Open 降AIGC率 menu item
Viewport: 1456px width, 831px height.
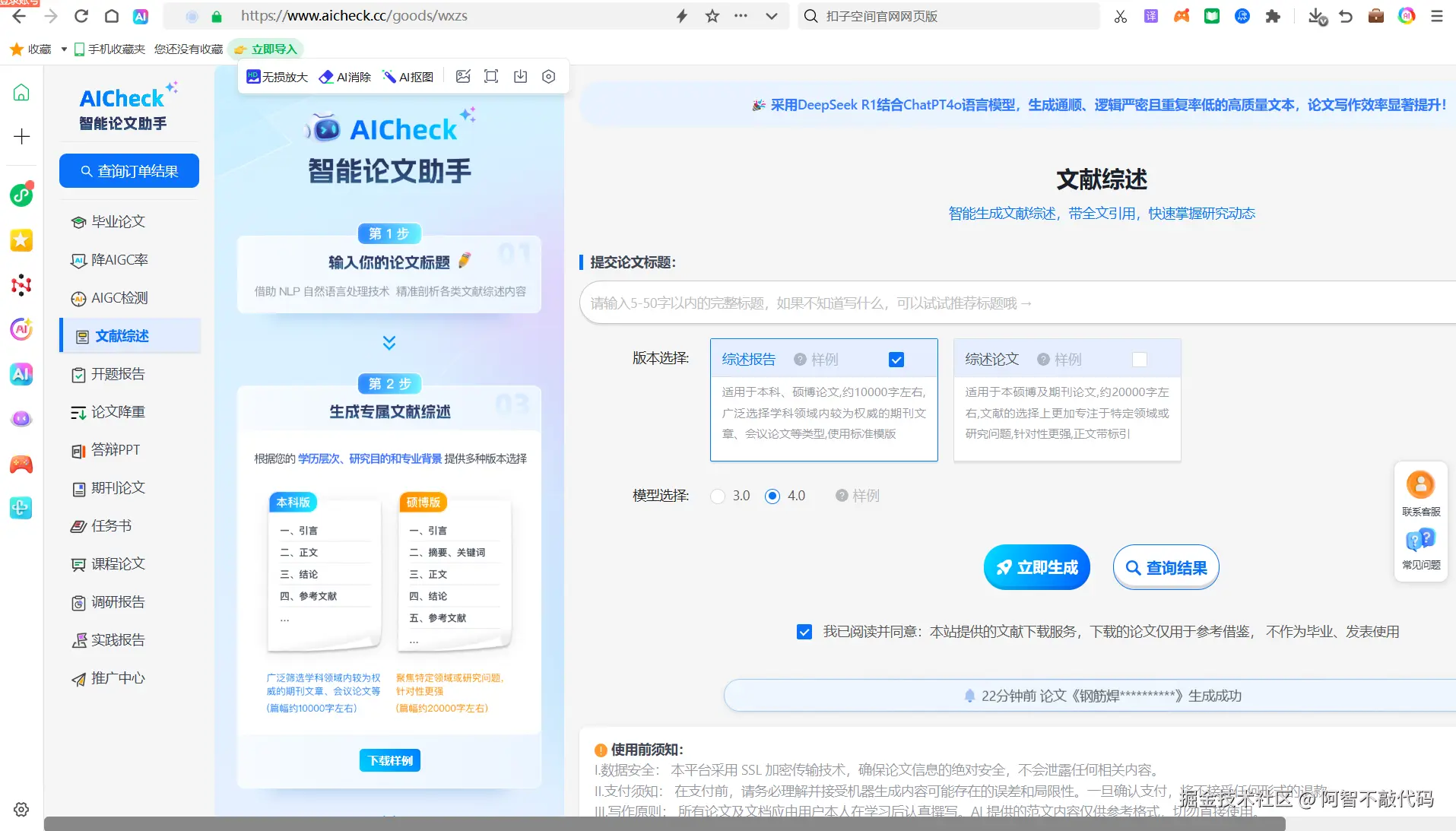pos(109,260)
